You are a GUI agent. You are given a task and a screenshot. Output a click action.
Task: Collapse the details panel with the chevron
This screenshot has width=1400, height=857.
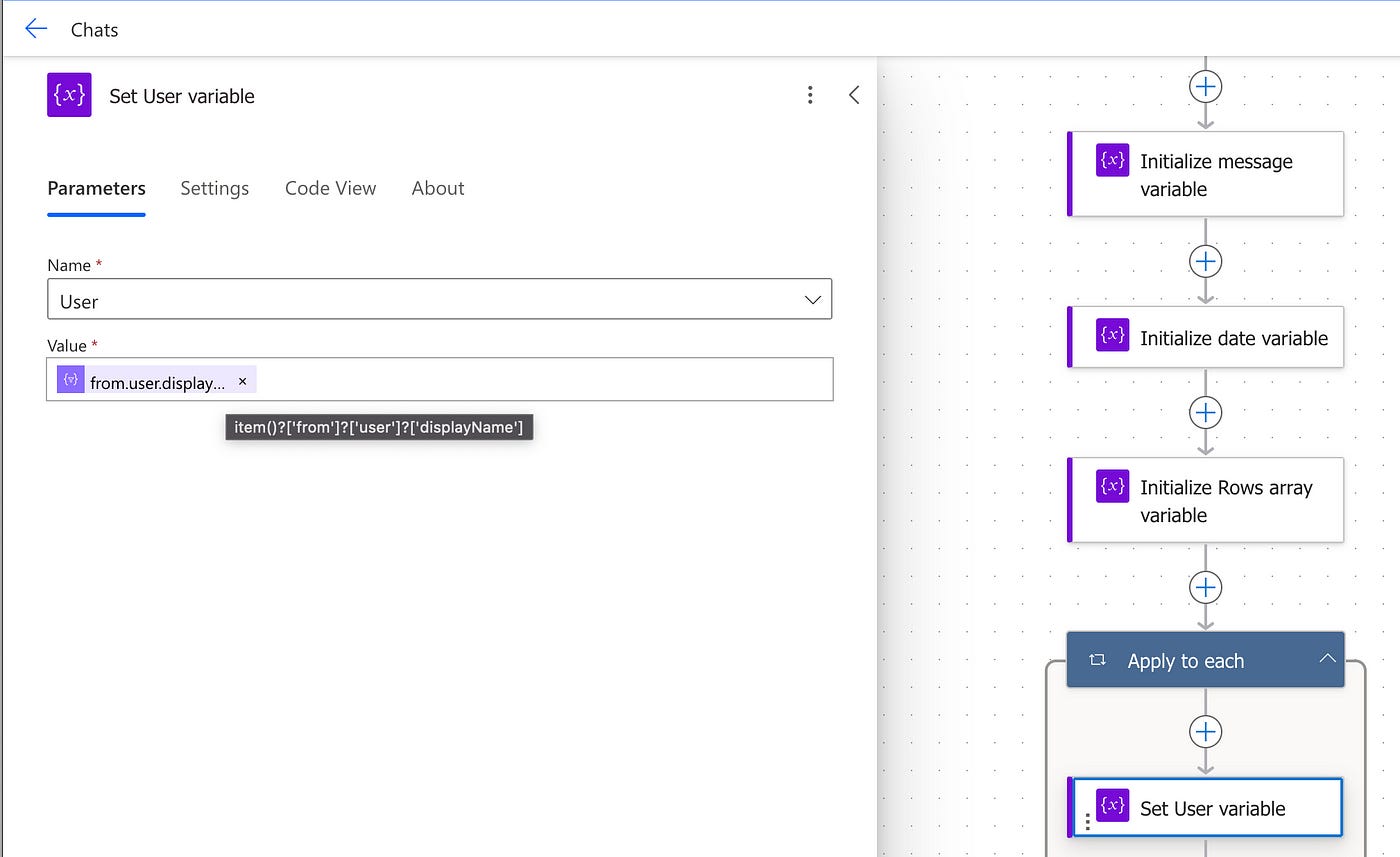pos(854,95)
